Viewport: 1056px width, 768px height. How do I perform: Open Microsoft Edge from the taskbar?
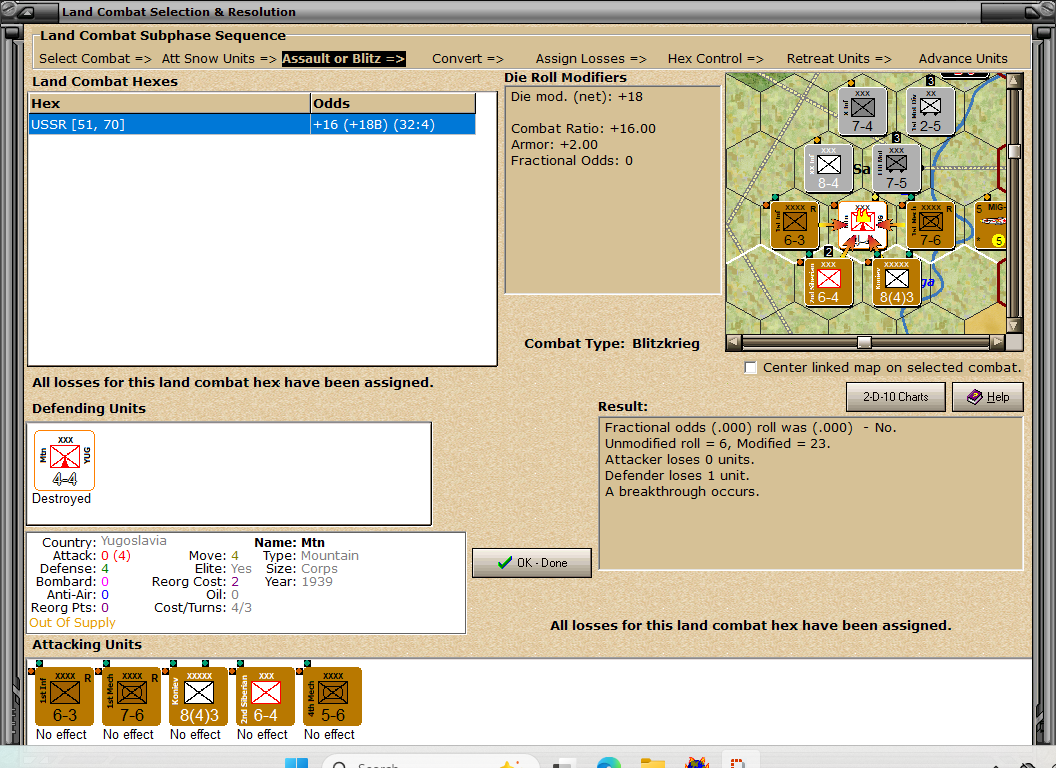(x=609, y=762)
